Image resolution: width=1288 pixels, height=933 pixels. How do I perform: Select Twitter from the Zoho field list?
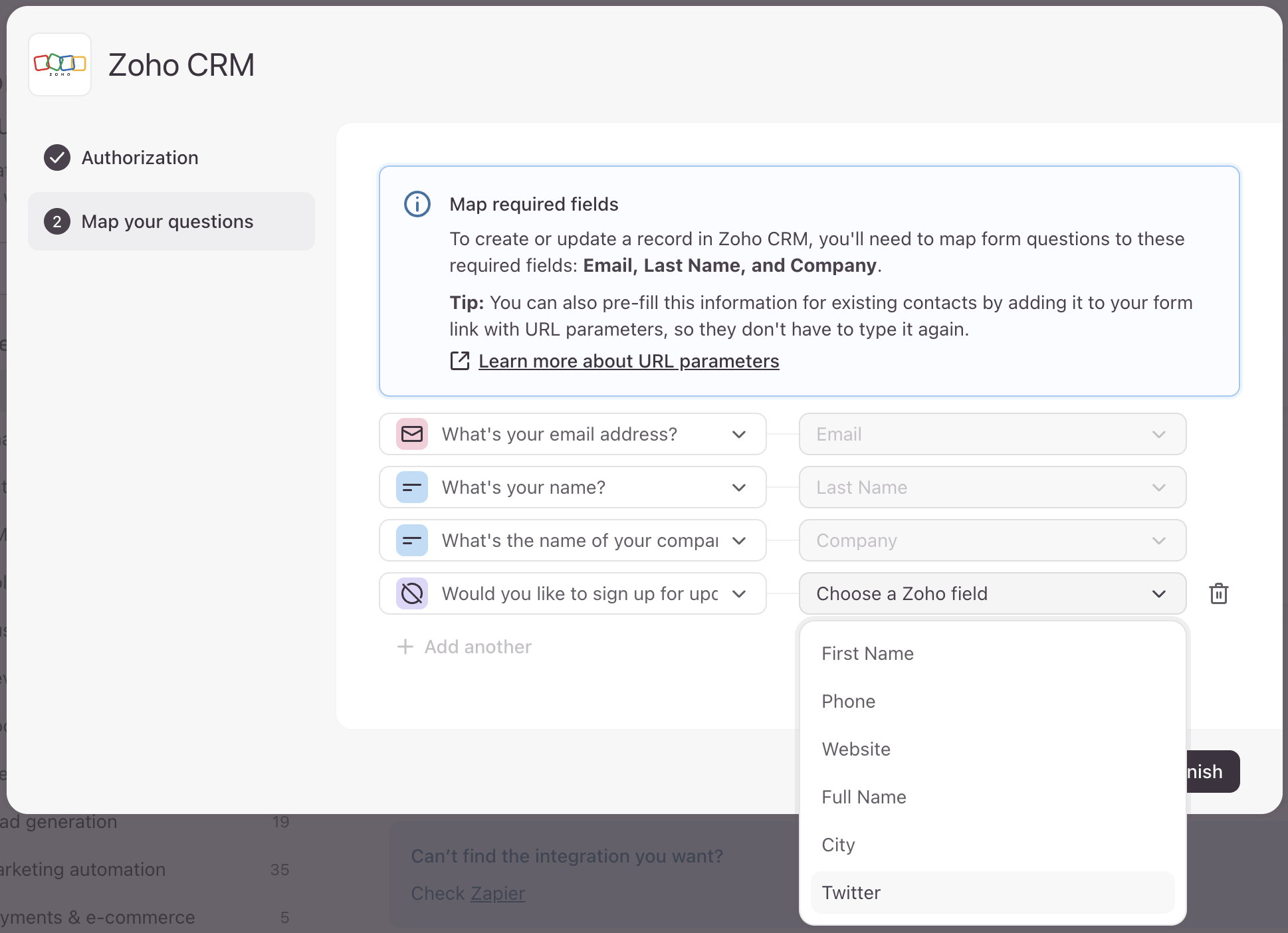[993, 892]
